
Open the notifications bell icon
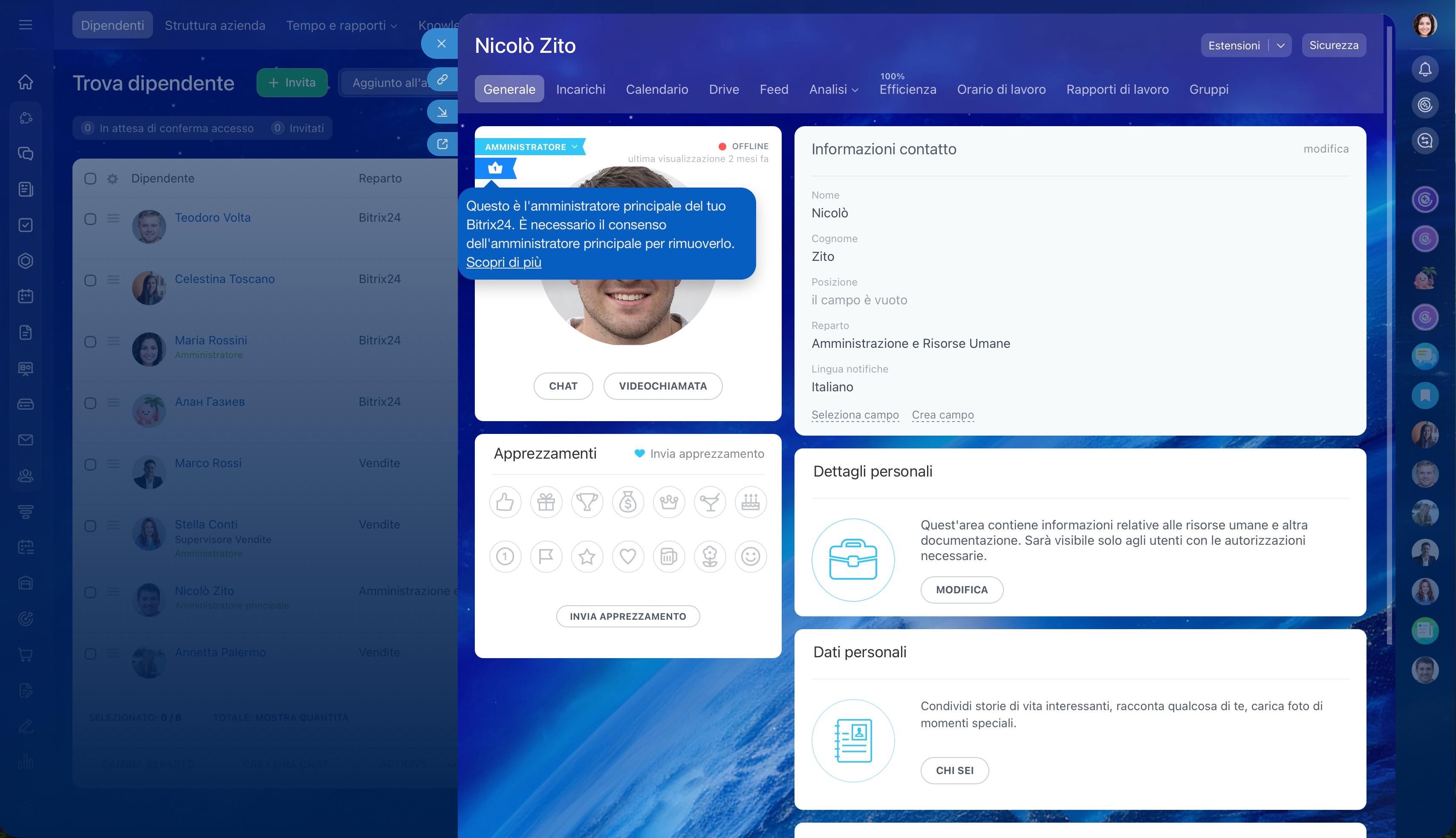click(1424, 69)
